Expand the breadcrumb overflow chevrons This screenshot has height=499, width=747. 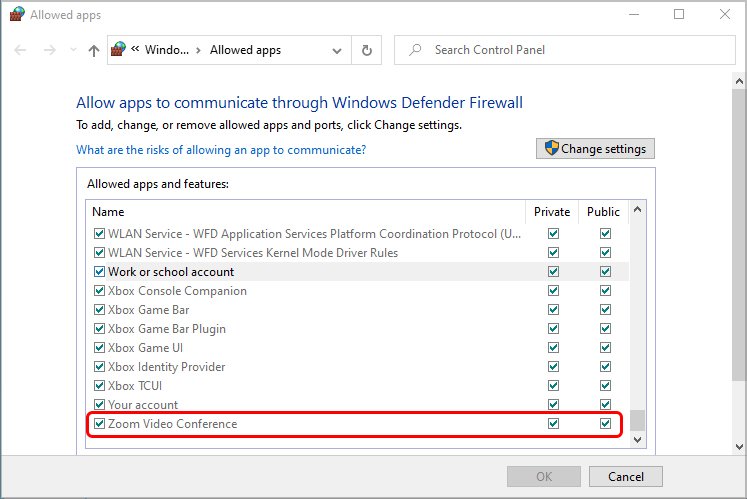pos(135,49)
